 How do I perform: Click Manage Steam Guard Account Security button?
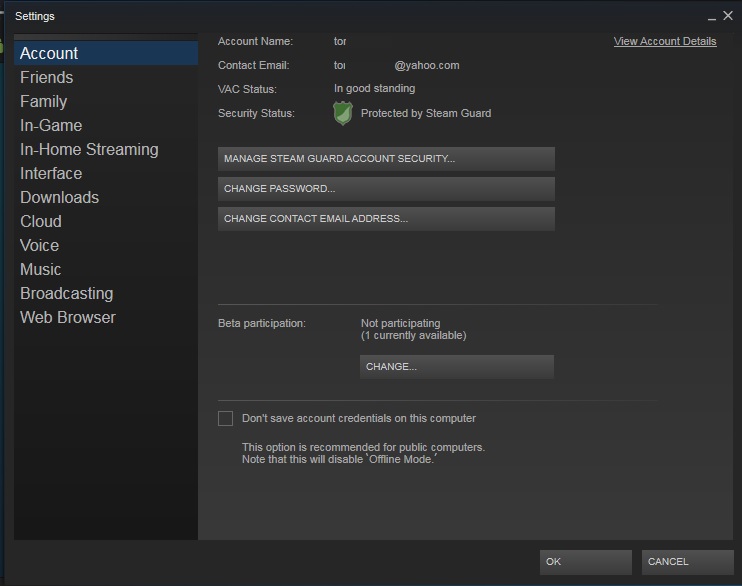[386, 159]
